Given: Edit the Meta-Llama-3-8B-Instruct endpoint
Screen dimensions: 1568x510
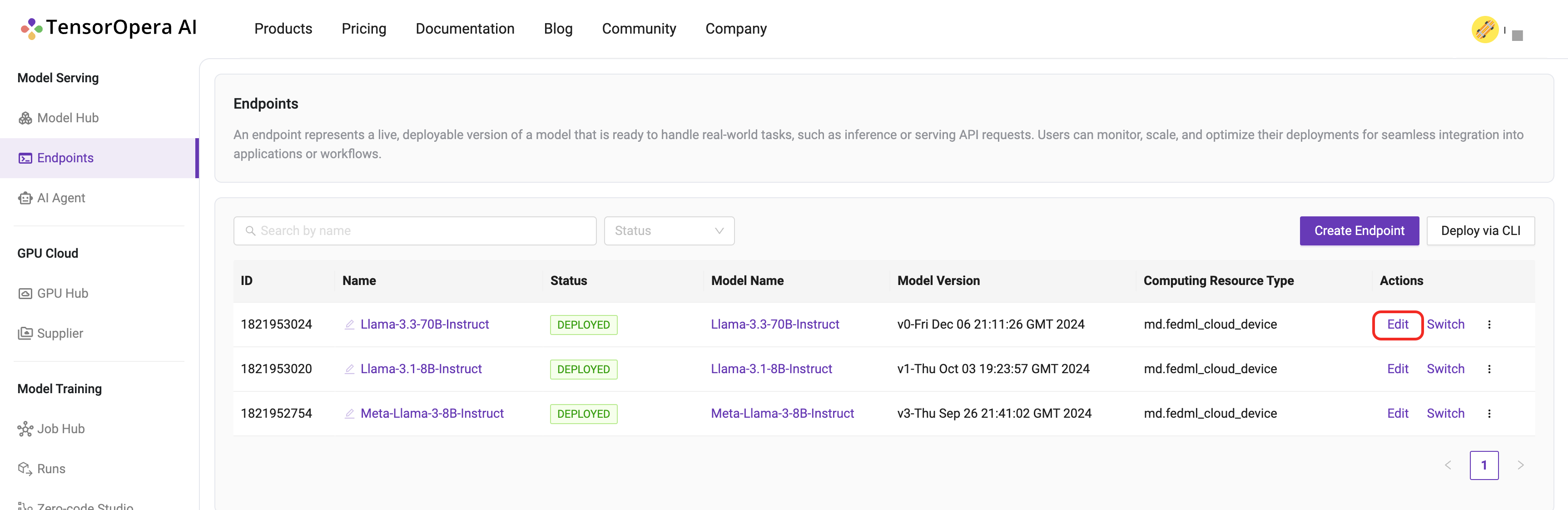Looking at the screenshot, I should click(x=1398, y=414).
